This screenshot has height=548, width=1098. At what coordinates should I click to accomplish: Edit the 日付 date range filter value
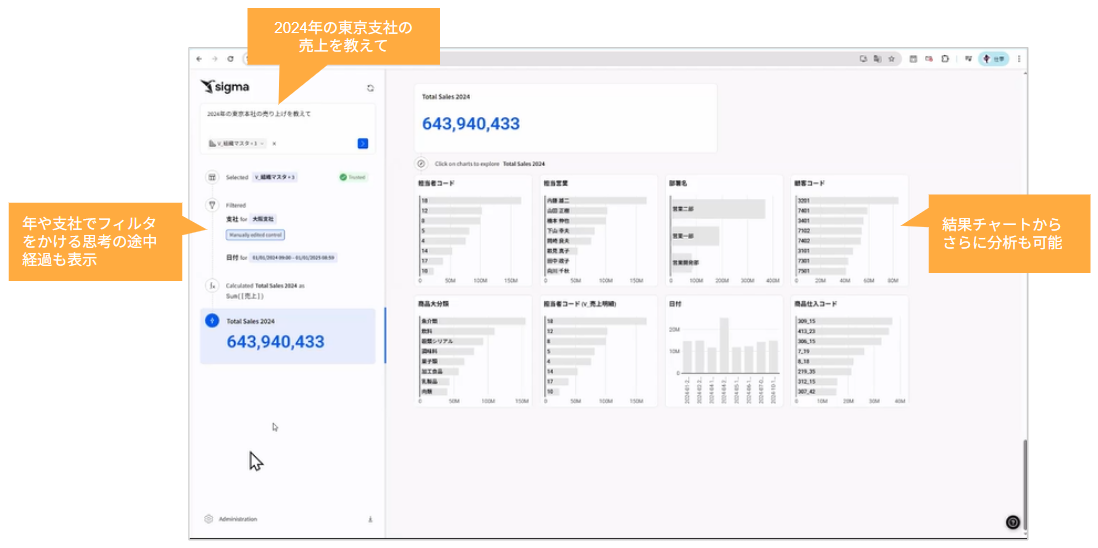293,257
